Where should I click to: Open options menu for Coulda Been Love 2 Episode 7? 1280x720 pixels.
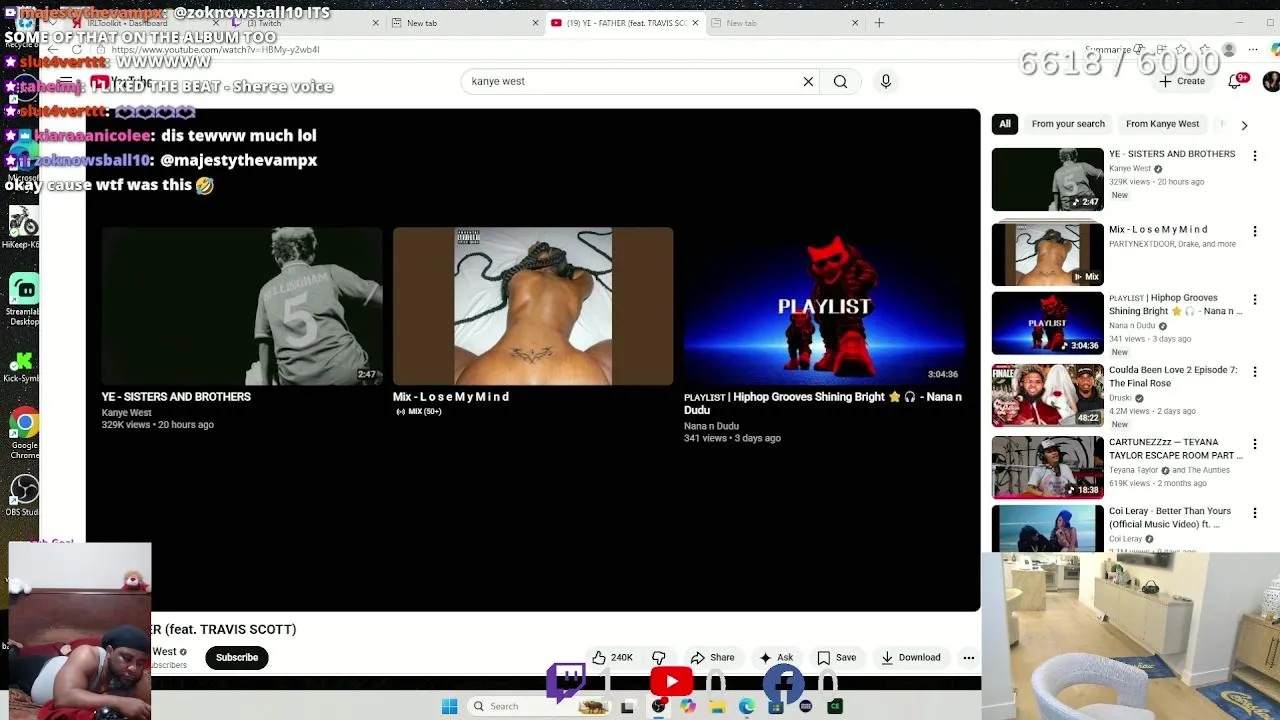tap(1254, 371)
